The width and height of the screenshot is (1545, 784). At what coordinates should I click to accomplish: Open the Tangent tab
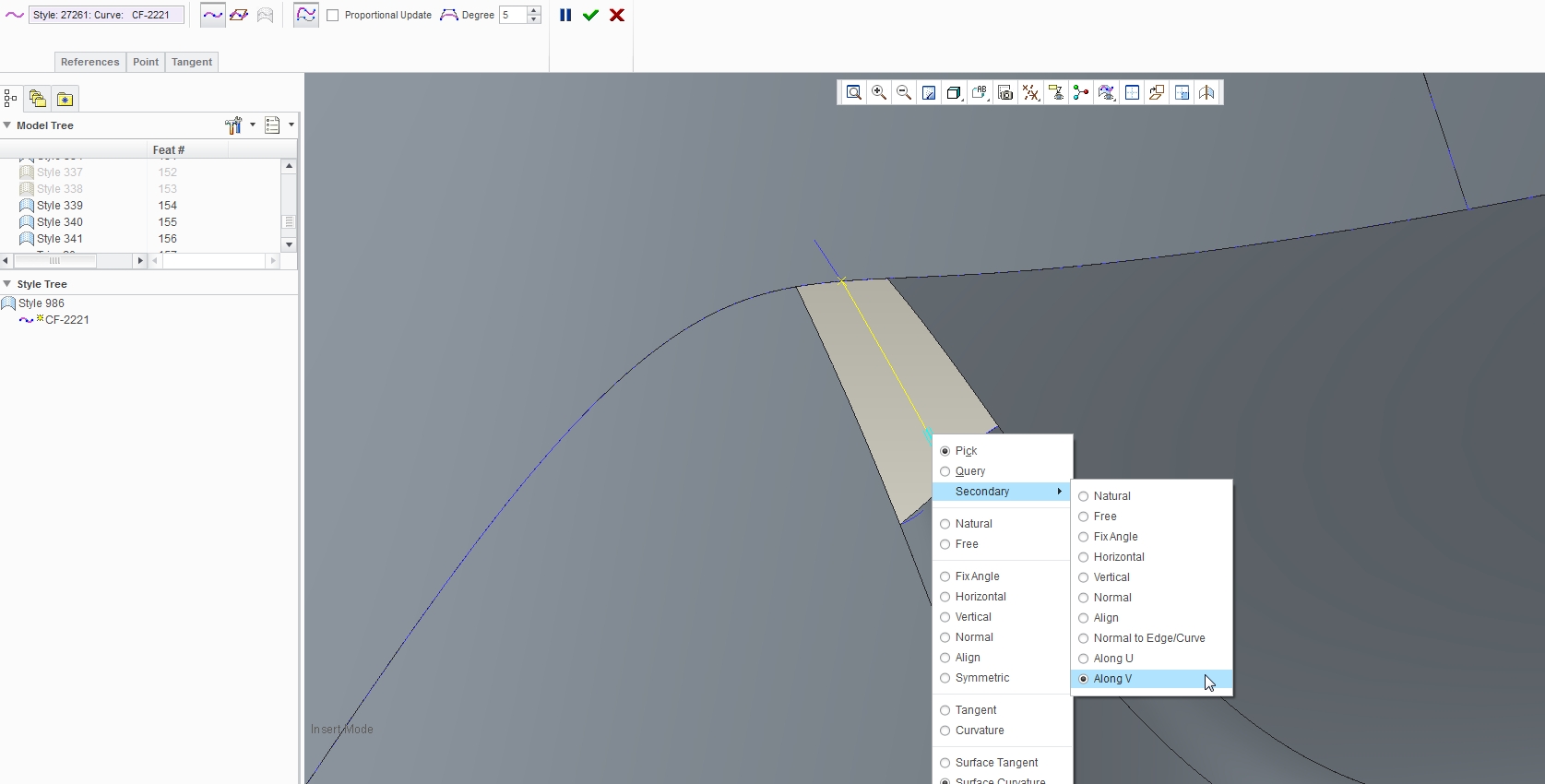coord(192,62)
